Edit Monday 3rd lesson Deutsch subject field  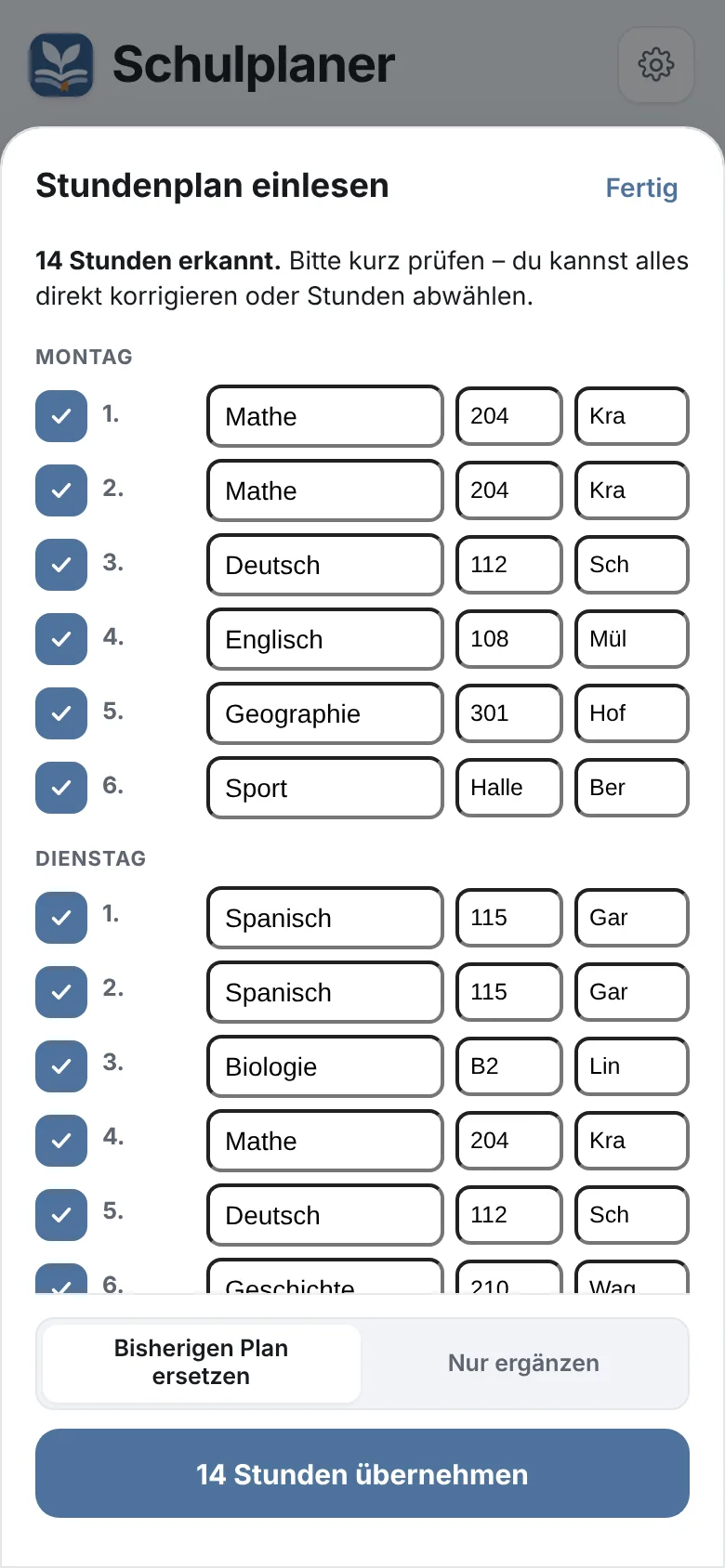coord(325,565)
